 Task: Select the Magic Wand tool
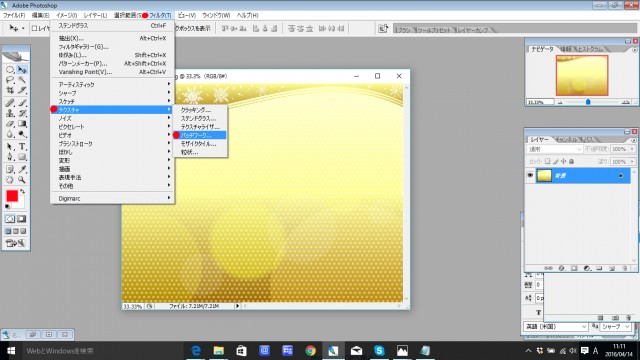pos(22,80)
